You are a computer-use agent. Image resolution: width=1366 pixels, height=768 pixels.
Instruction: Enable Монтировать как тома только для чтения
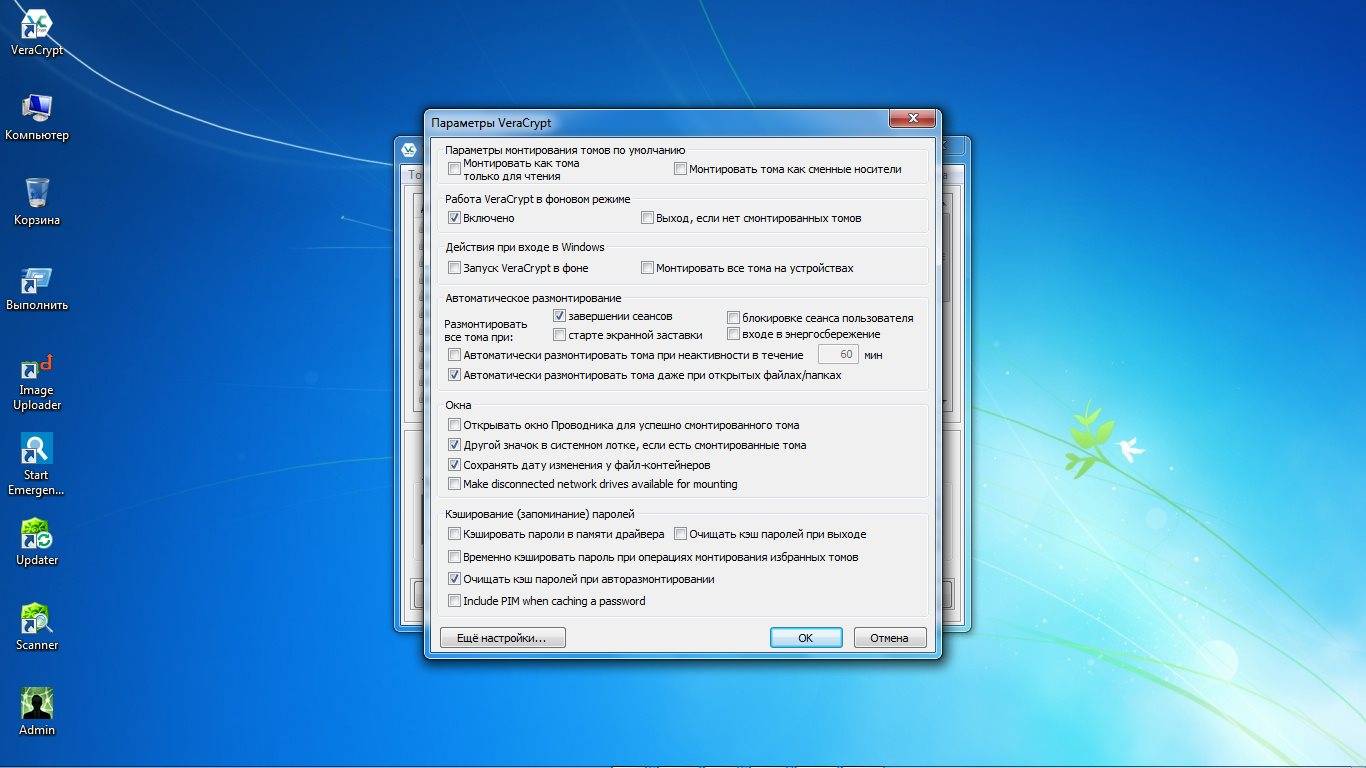455,169
